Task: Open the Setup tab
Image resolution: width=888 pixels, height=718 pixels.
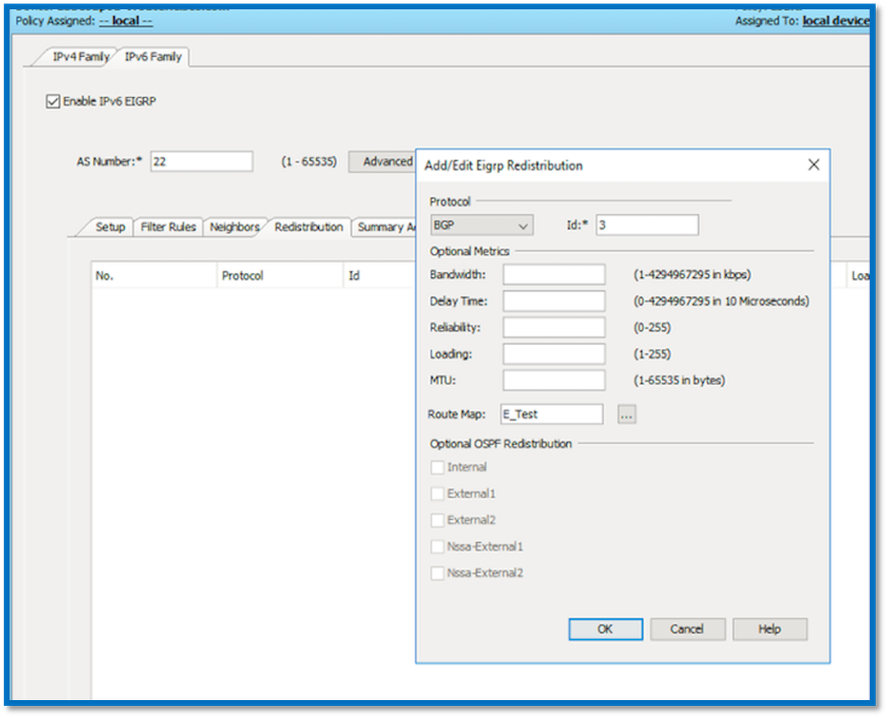Action: click(x=110, y=227)
